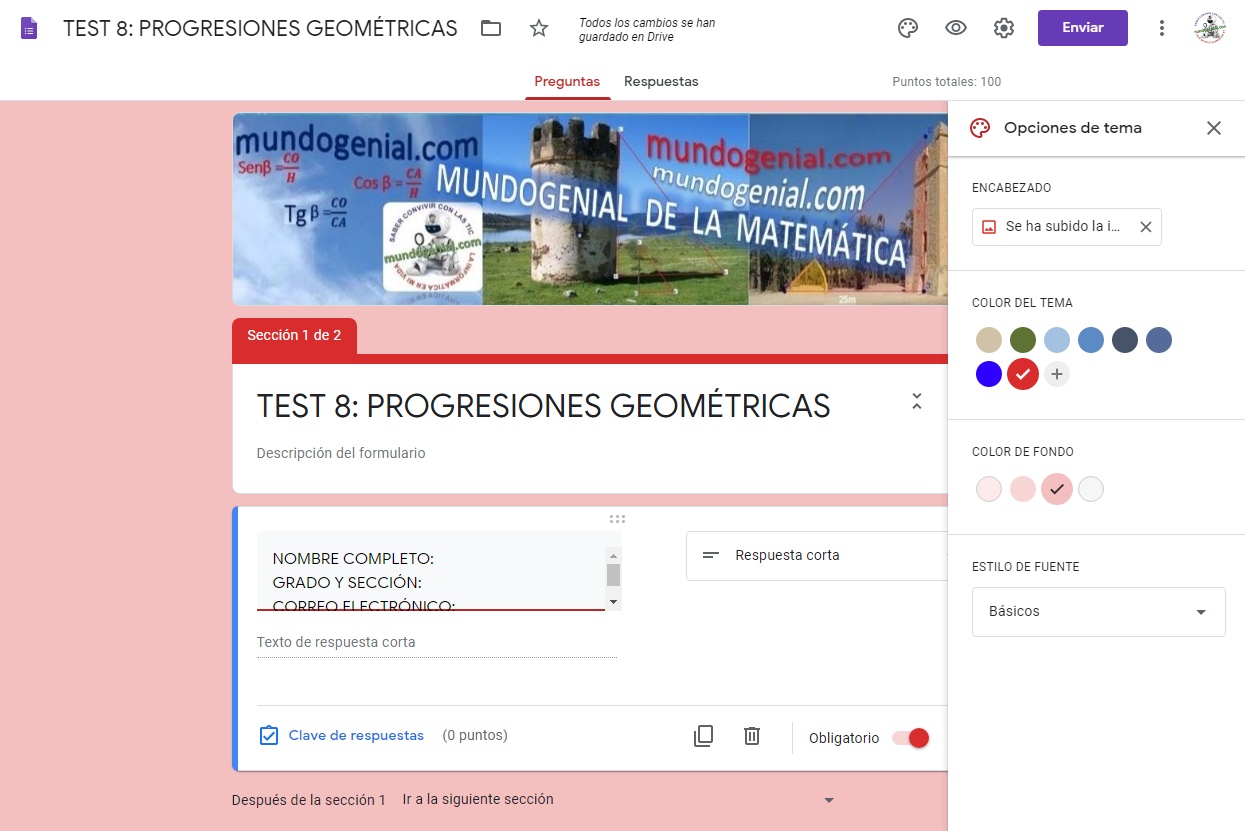Switch to Respuestas tab
1245x831 pixels.
pyautogui.click(x=661, y=82)
